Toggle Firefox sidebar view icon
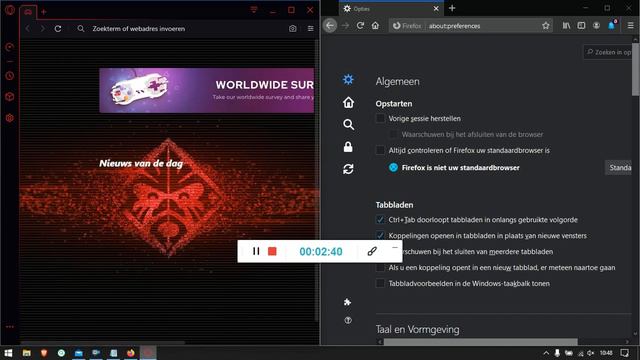640x360 pixels. coord(581,26)
